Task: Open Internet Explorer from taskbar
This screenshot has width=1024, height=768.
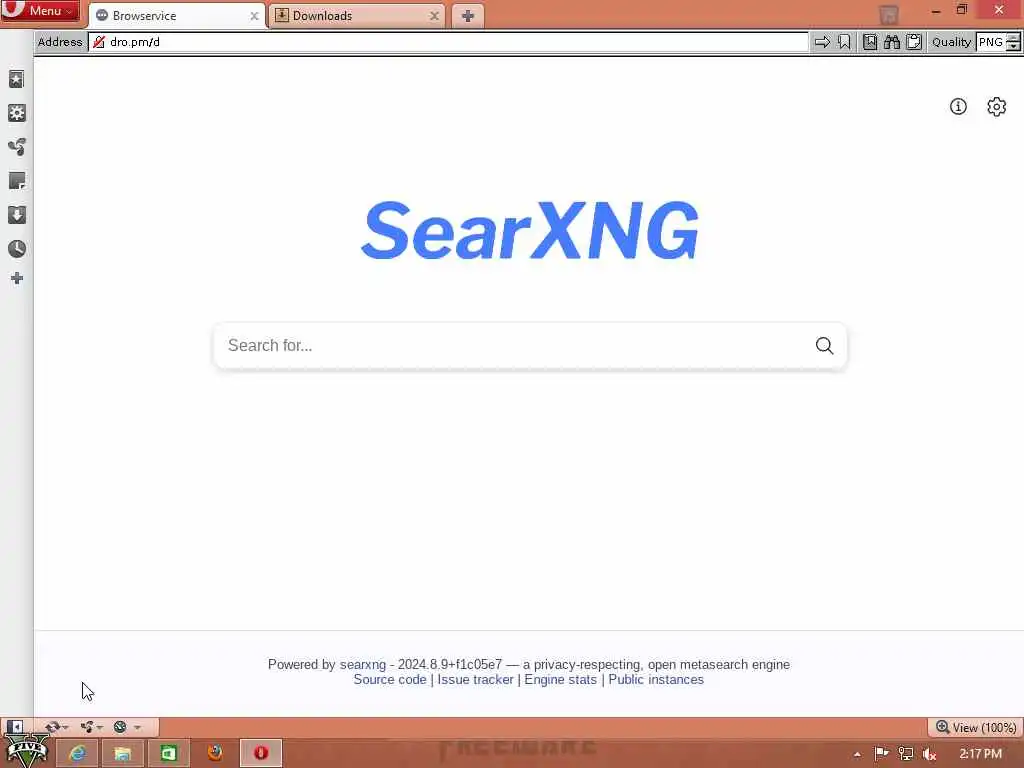Action: [x=77, y=754]
